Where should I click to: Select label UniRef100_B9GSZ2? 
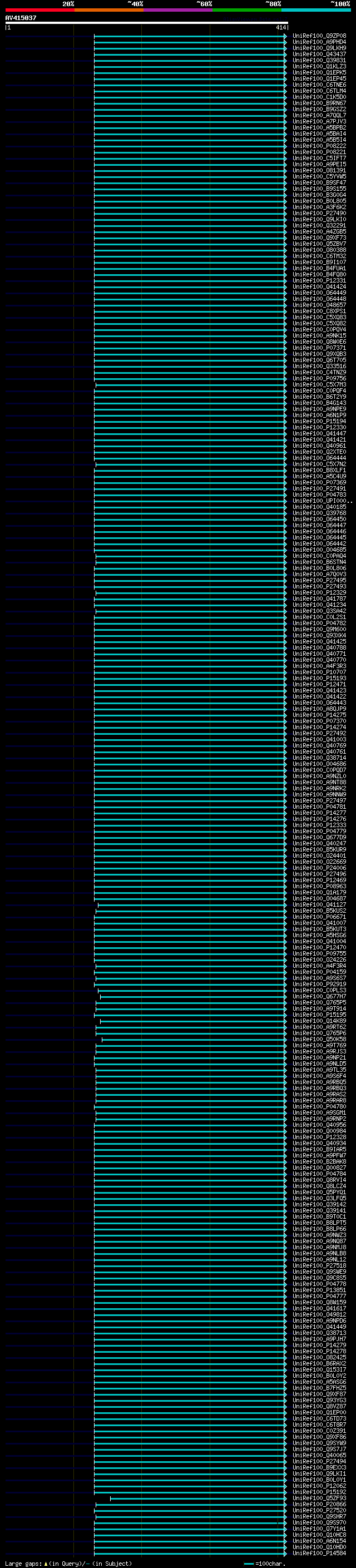pos(319,109)
